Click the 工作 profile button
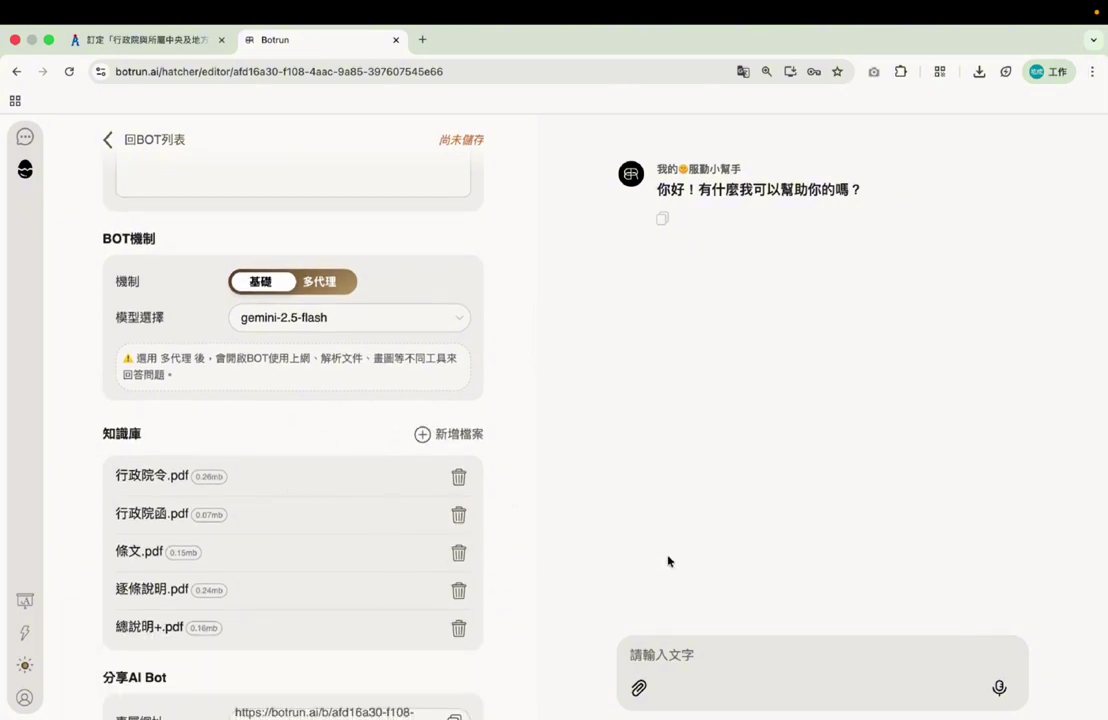Image resolution: width=1108 pixels, height=720 pixels. pos(1049,71)
